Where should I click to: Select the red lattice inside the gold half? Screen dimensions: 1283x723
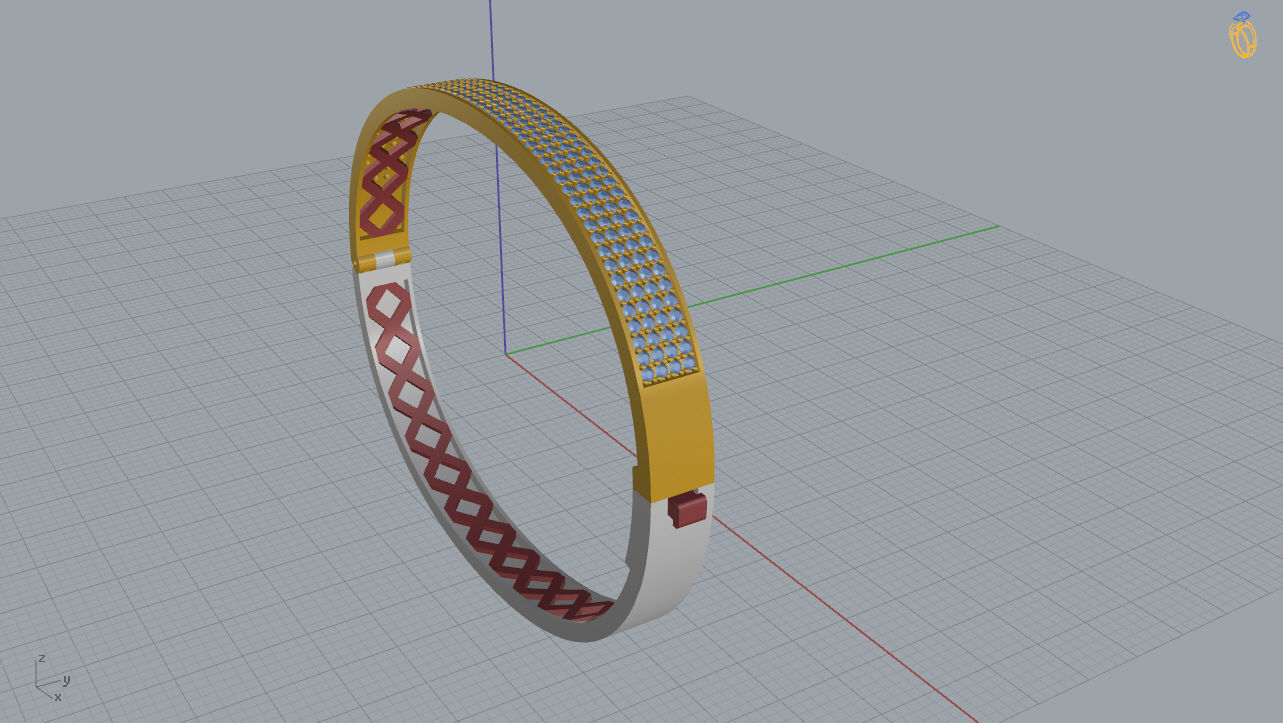click(388, 175)
